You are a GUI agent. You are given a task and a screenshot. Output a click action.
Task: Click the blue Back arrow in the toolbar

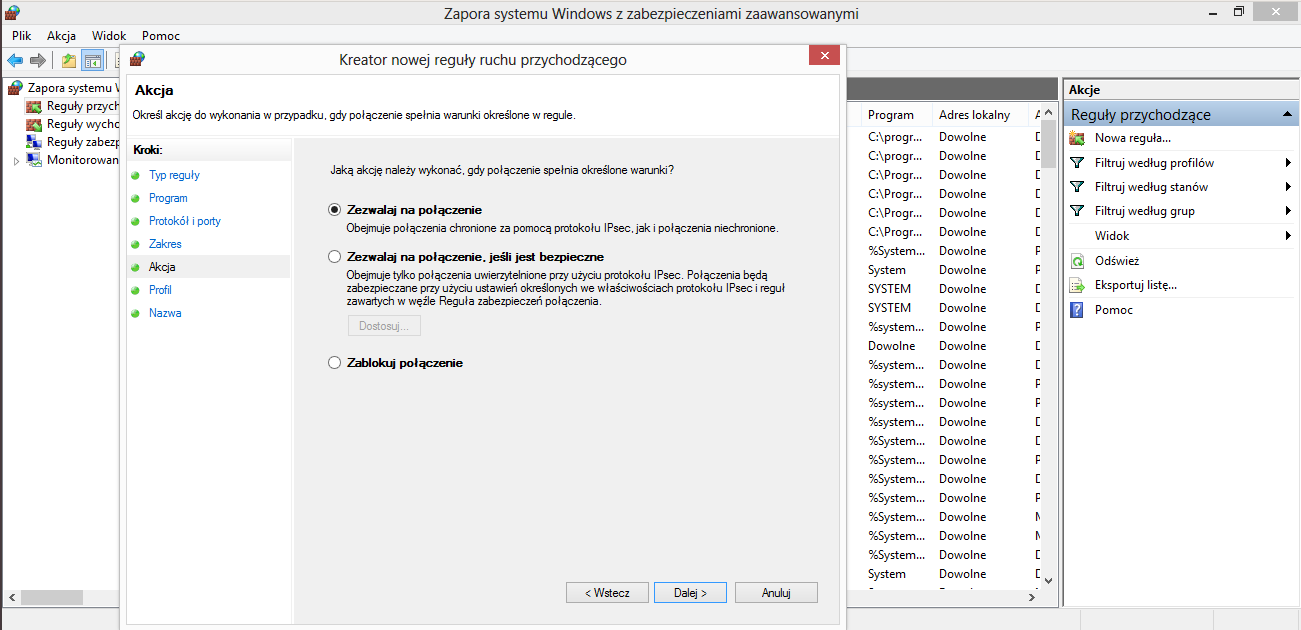click(x=15, y=61)
